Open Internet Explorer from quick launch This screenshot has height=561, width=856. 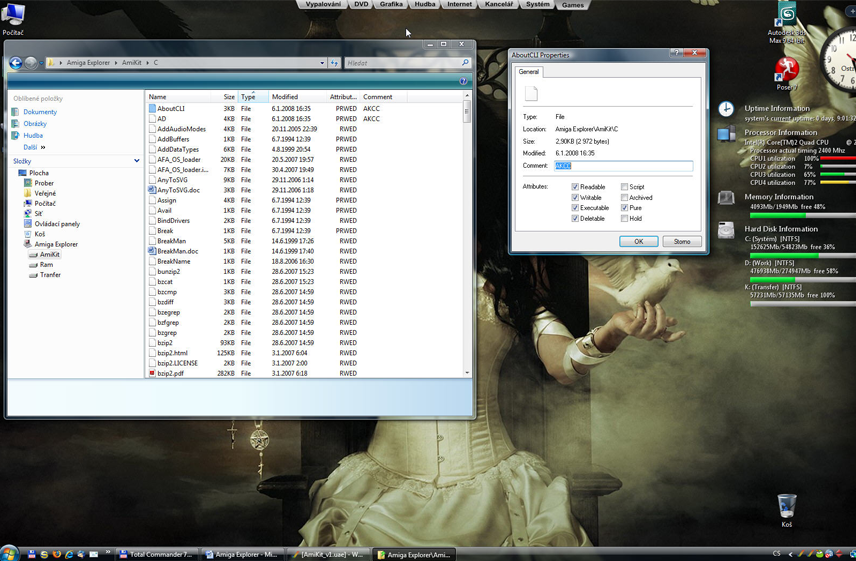tap(69, 554)
